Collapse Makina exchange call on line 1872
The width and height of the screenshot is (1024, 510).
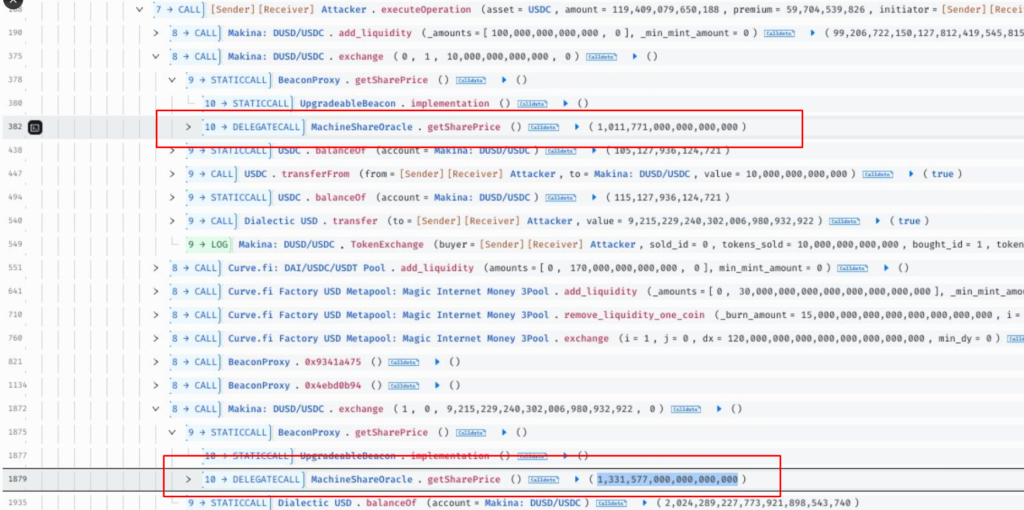point(155,409)
